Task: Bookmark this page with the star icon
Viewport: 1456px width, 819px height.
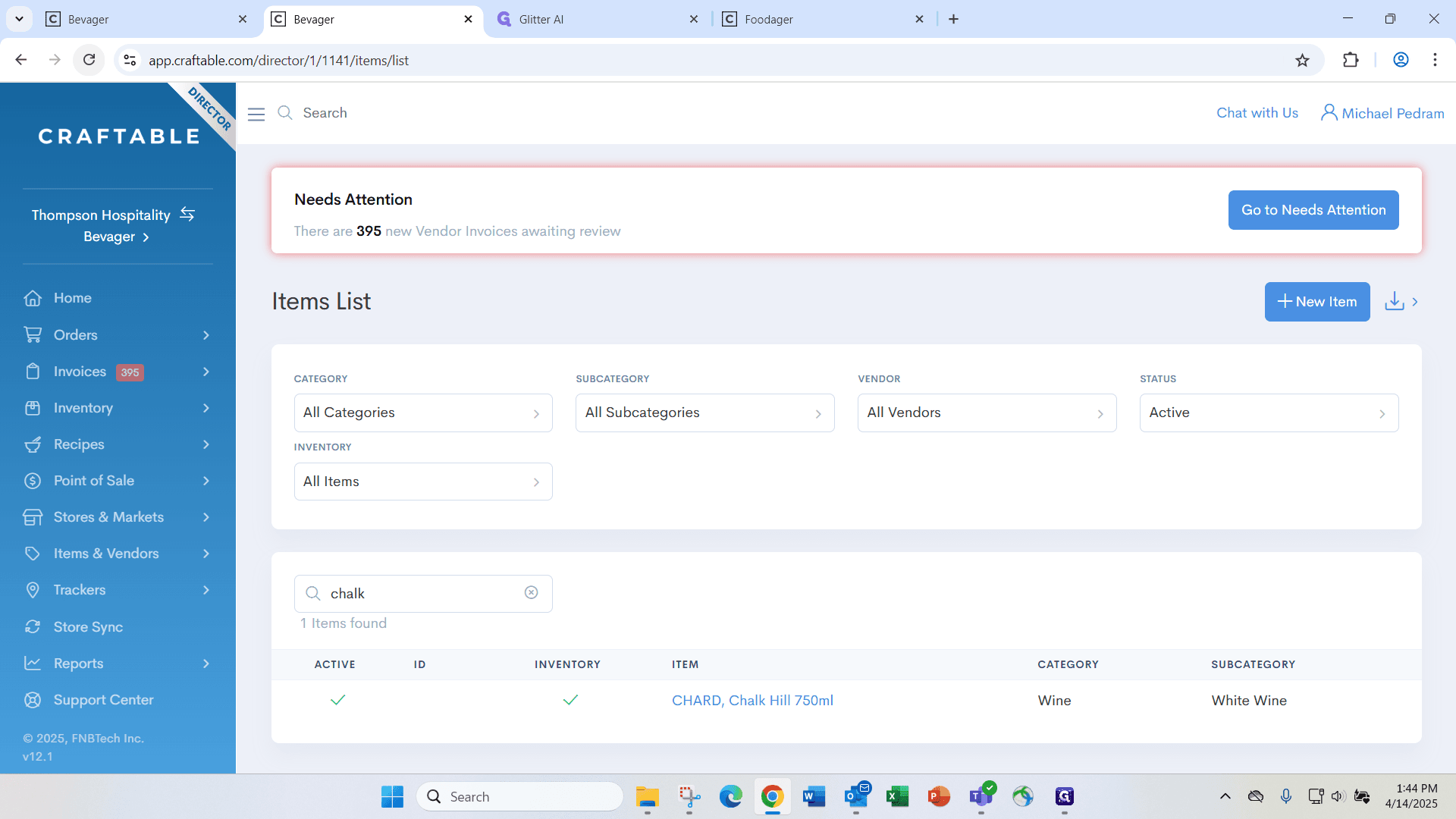Action: click(1302, 60)
